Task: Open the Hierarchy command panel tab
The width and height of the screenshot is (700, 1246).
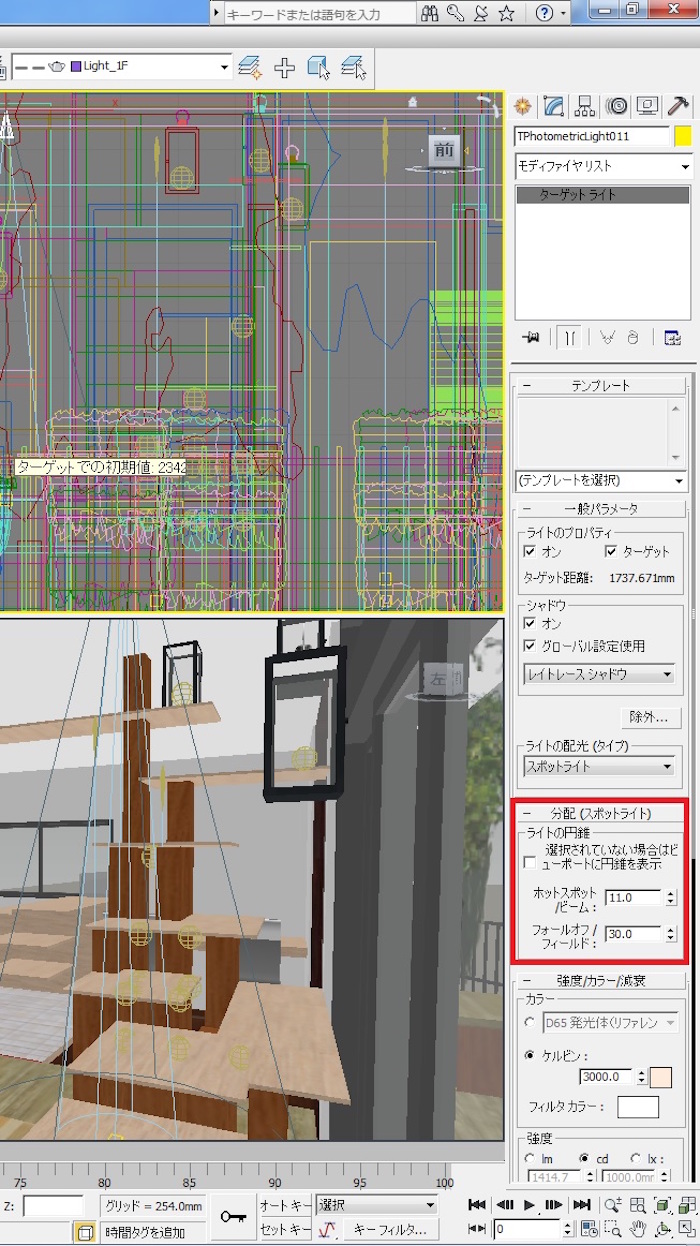Action: 585,106
